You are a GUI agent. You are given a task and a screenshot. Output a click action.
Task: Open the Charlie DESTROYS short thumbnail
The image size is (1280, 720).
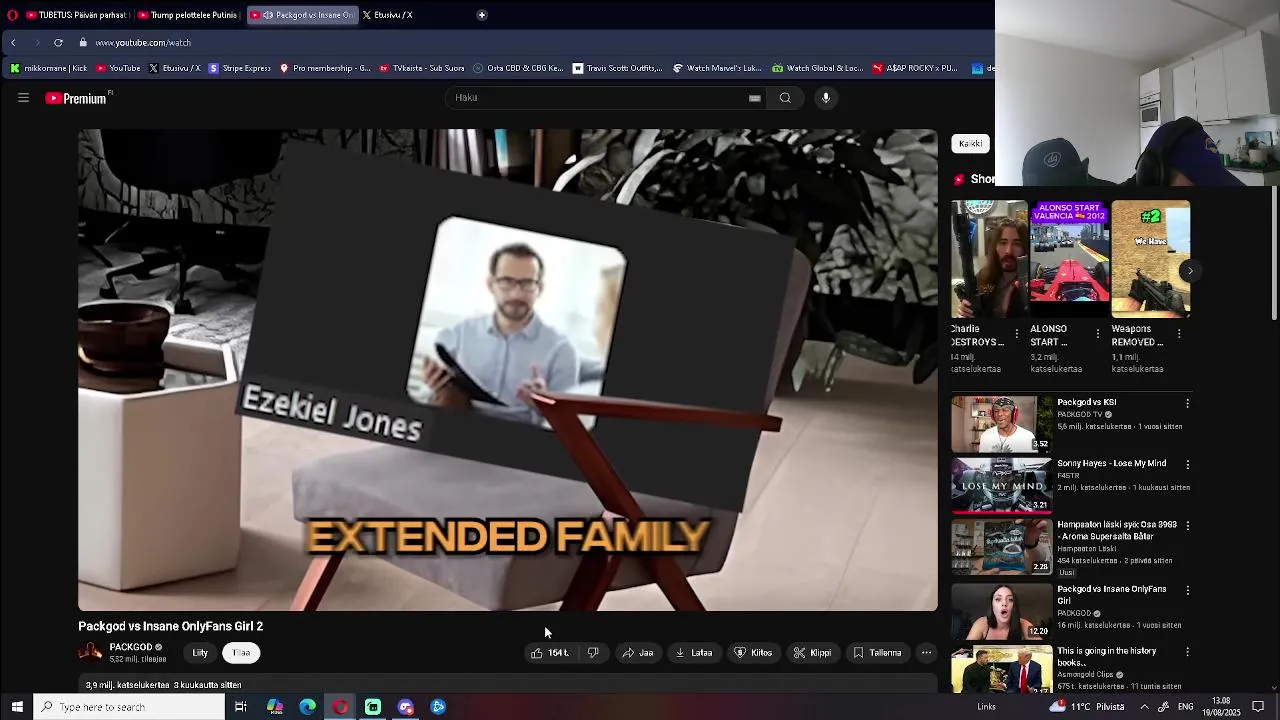(989, 259)
